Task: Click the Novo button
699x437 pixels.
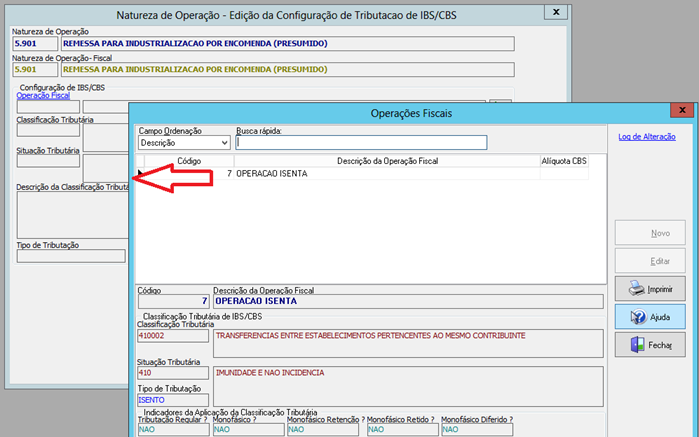Action: tap(649, 233)
